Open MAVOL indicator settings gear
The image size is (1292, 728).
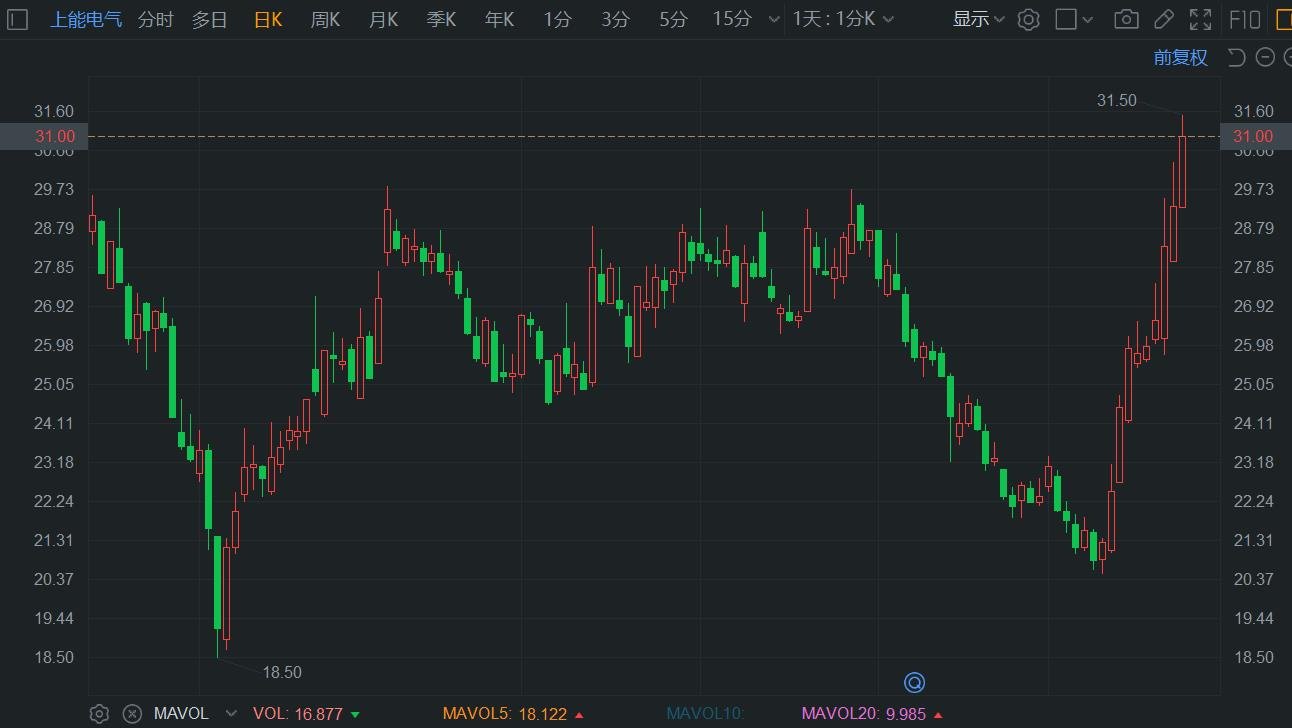pos(99,714)
